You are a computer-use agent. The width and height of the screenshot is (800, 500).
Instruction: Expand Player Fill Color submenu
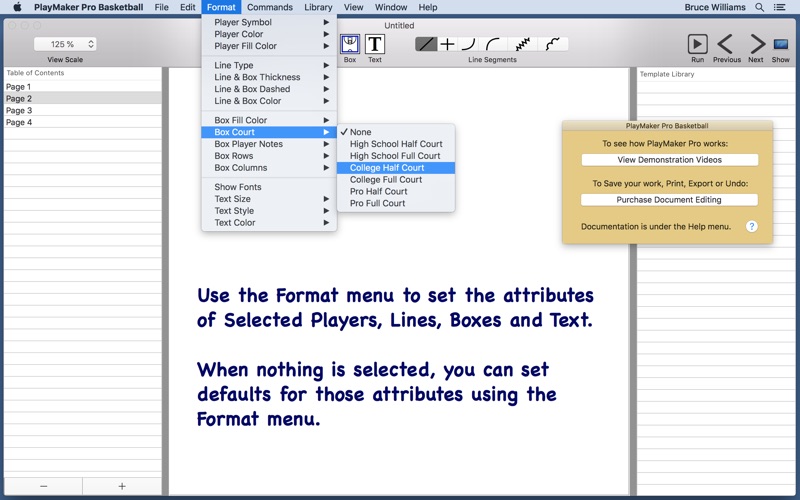click(x=269, y=46)
